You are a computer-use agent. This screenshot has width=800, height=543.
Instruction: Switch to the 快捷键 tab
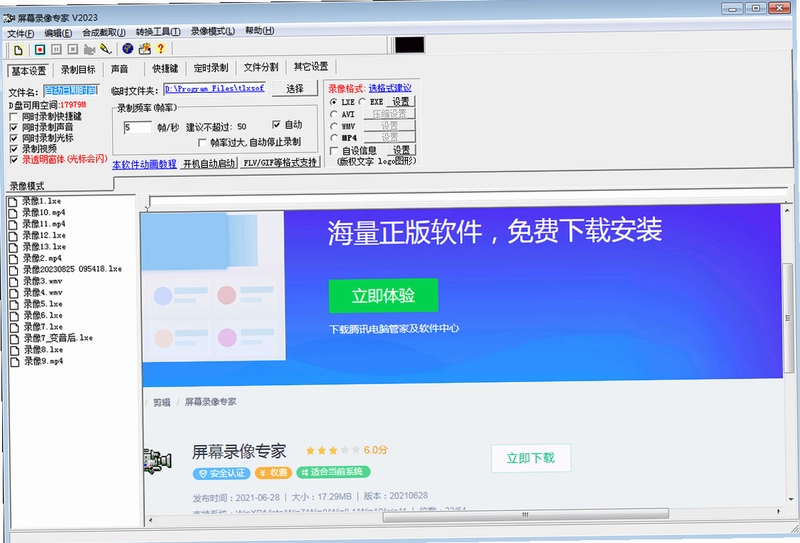(165, 68)
